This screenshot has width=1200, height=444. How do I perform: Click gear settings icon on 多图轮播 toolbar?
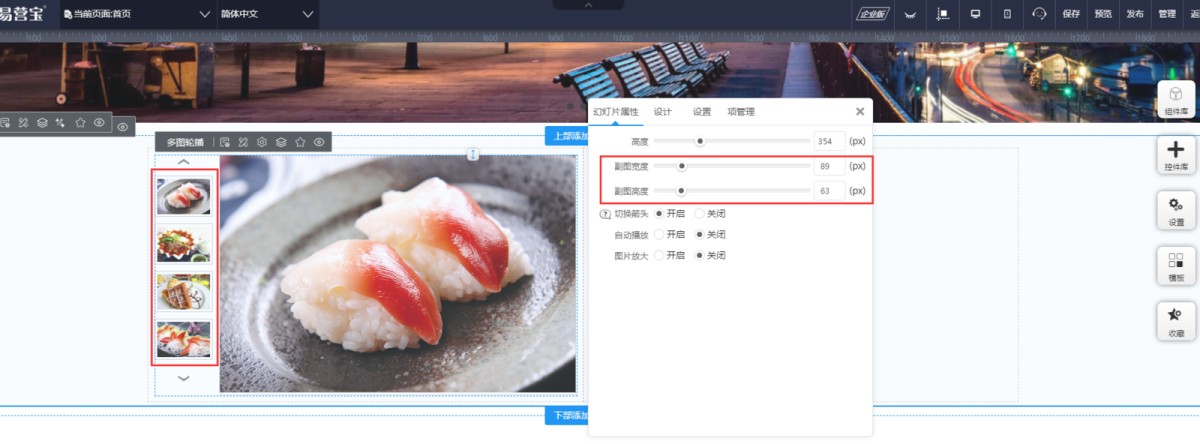[x=262, y=142]
